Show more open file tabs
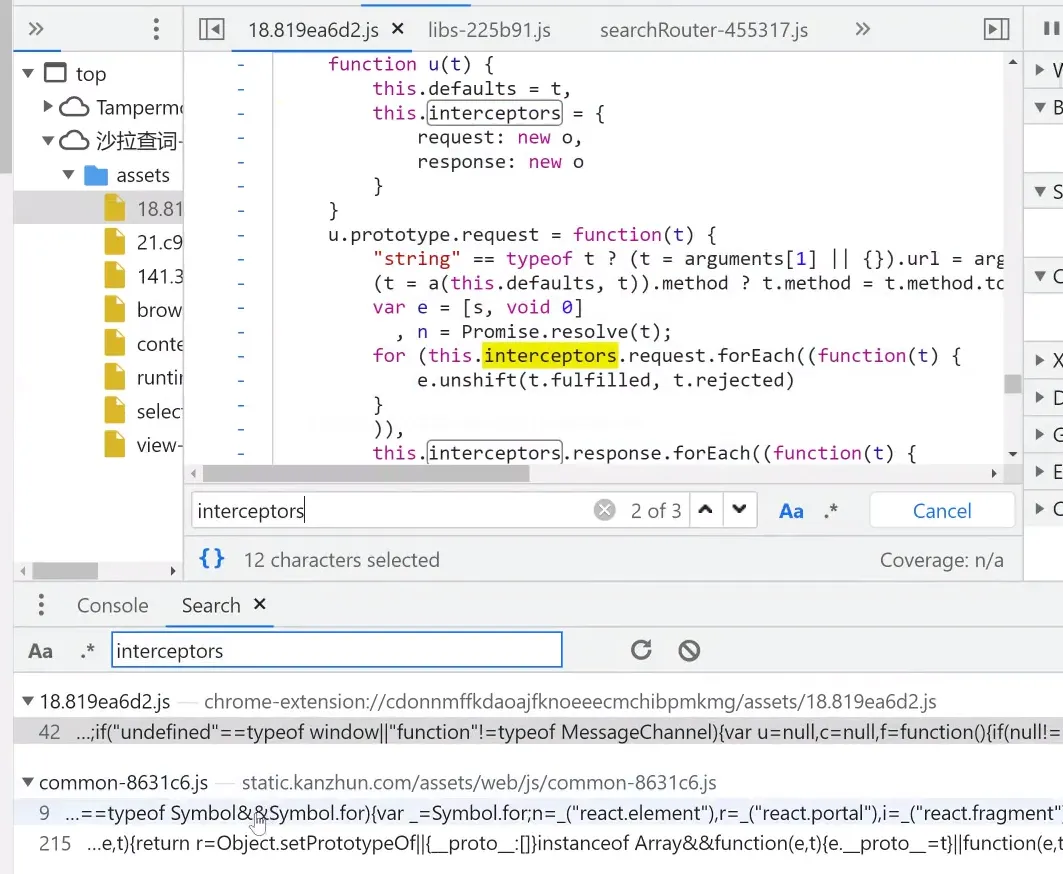1063x874 pixels. click(862, 29)
